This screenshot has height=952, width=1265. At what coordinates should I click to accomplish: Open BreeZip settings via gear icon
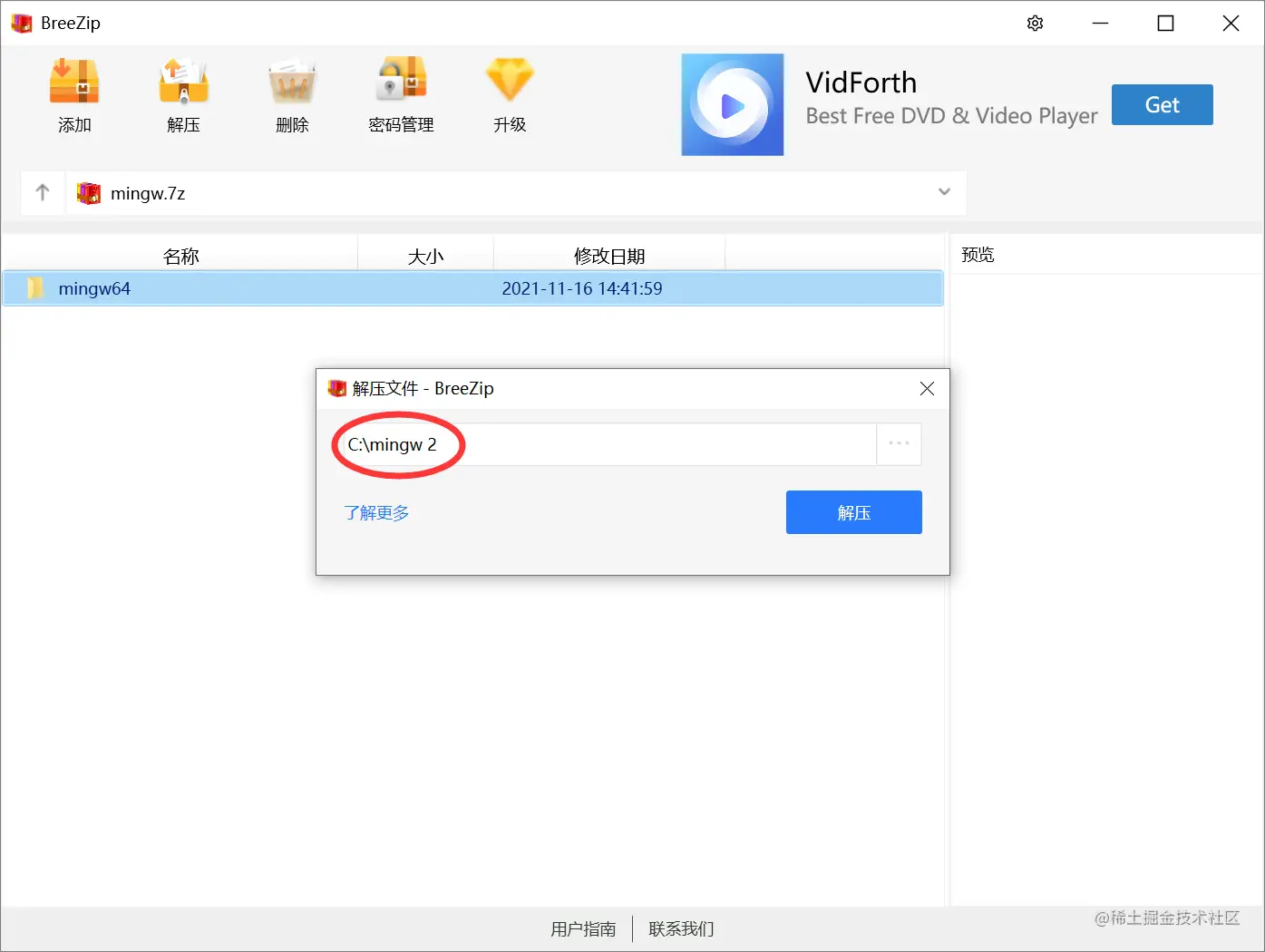(x=1035, y=23)
